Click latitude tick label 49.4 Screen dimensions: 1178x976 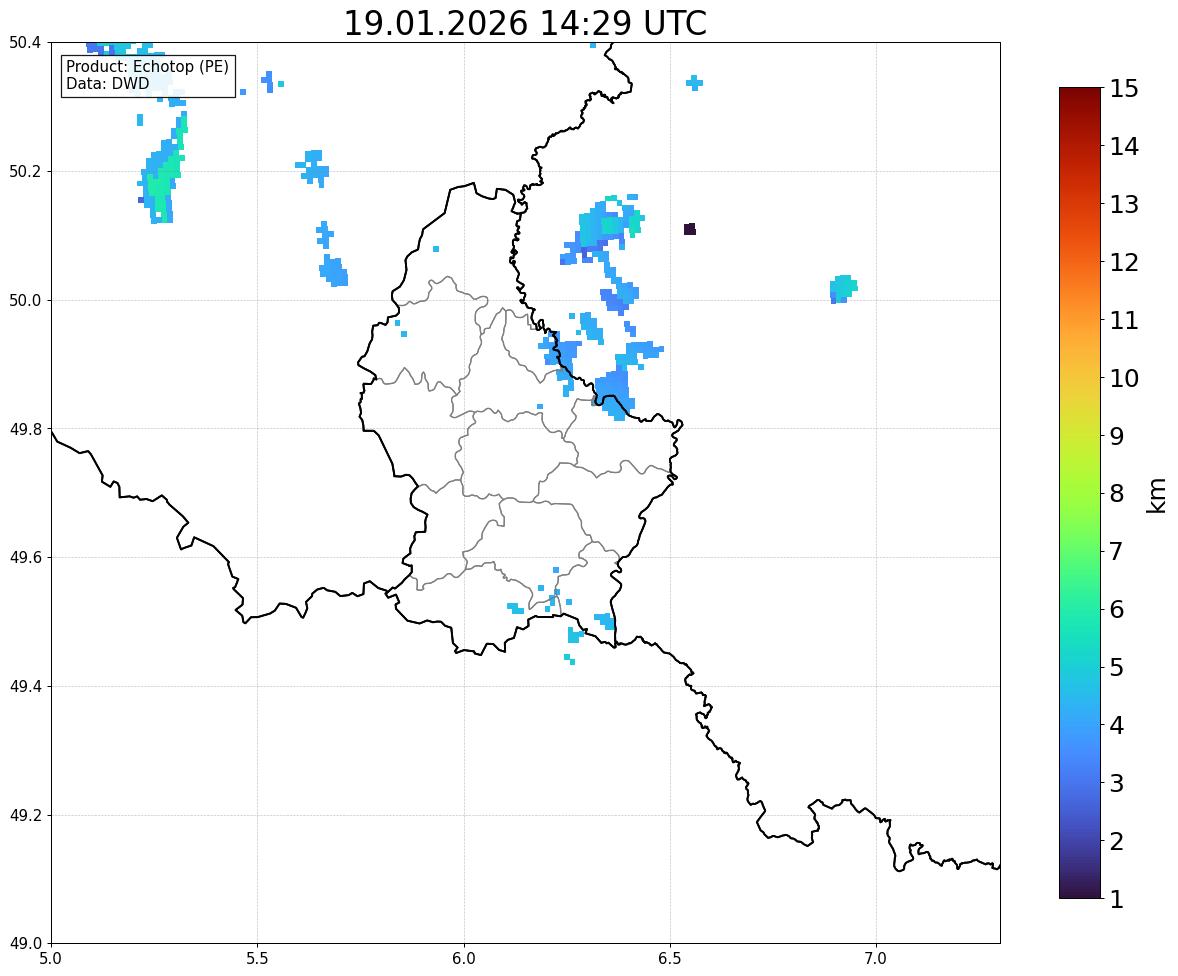click(25, 687)
